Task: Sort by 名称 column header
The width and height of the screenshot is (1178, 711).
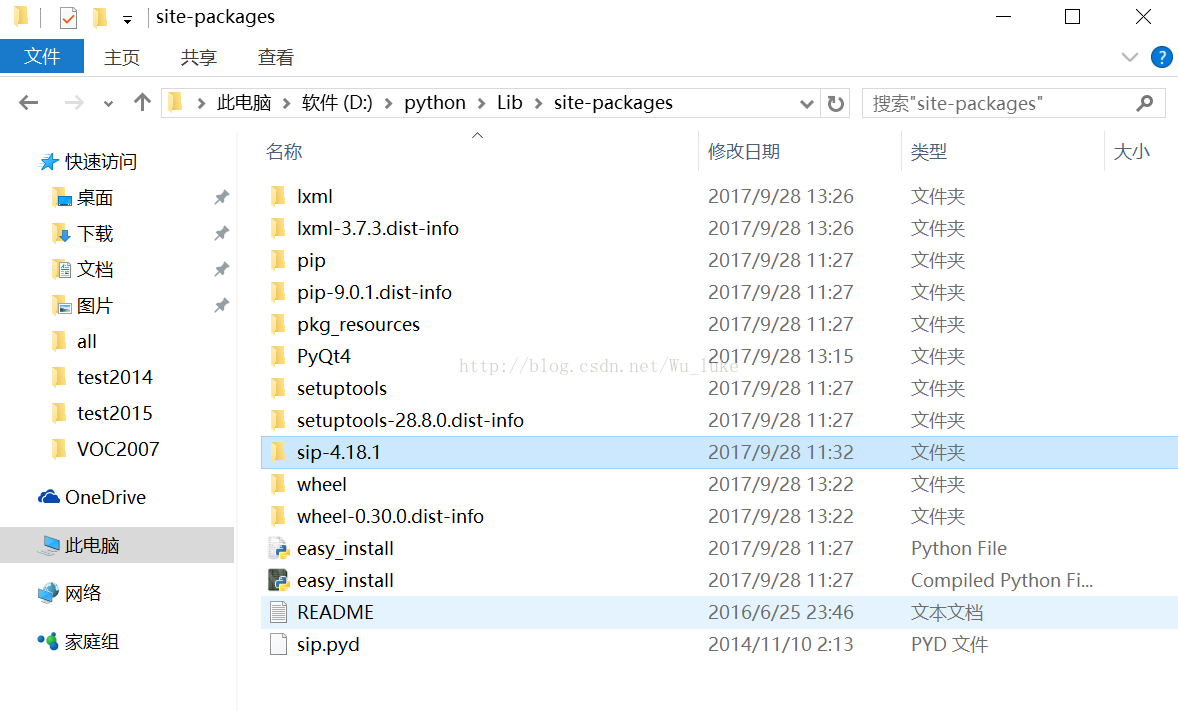Action: pos(284,152)
